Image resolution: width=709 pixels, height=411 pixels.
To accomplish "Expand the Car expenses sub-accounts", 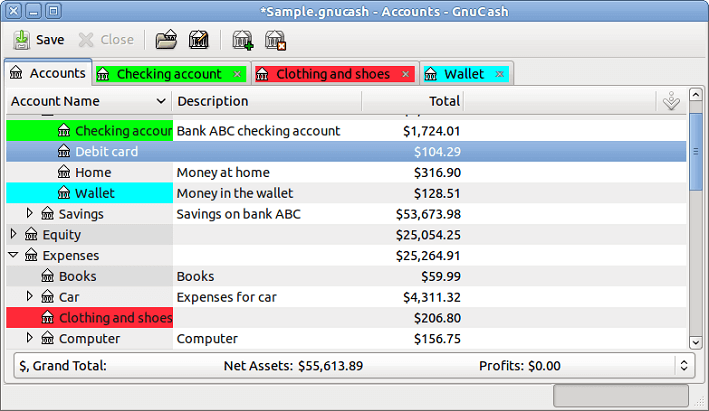I will point(30,296).
